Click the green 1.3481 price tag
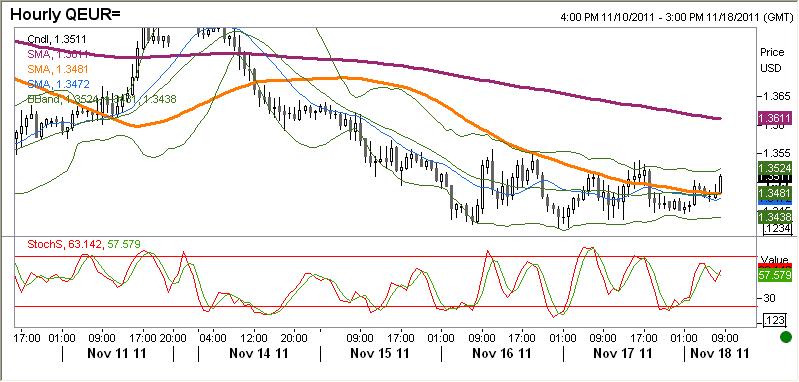This screenshot has height=382, width=799. 775,193
